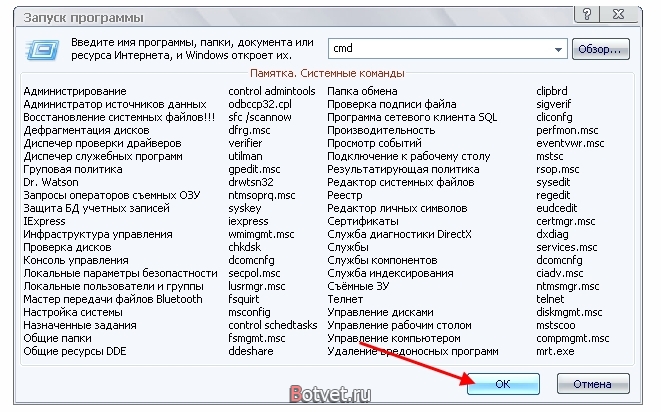This screenshot has height=412, width=661.
Task: Select the text 'sfc /scannow'
Action: [x=260, y=117]
